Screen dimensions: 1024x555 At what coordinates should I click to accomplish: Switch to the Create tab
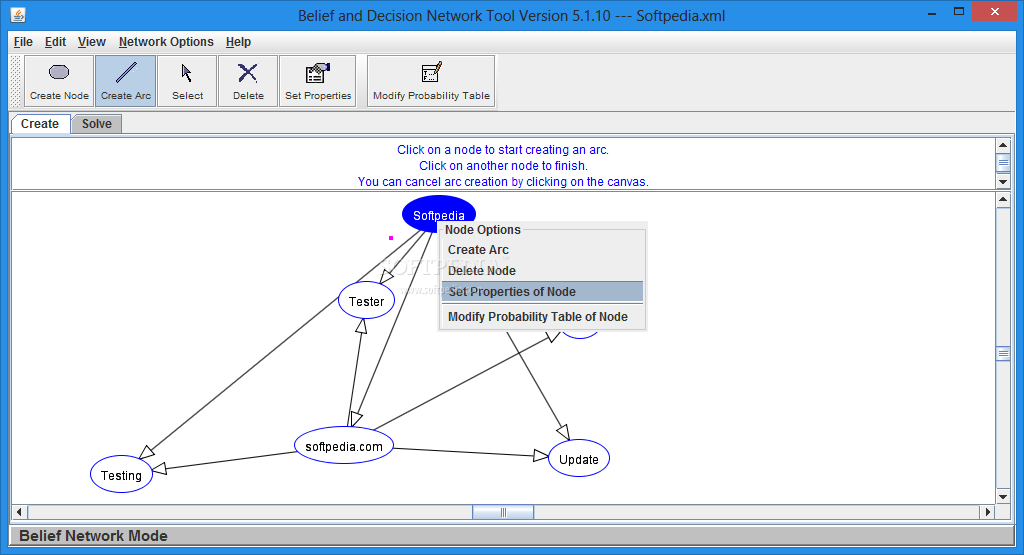point(40,123)
